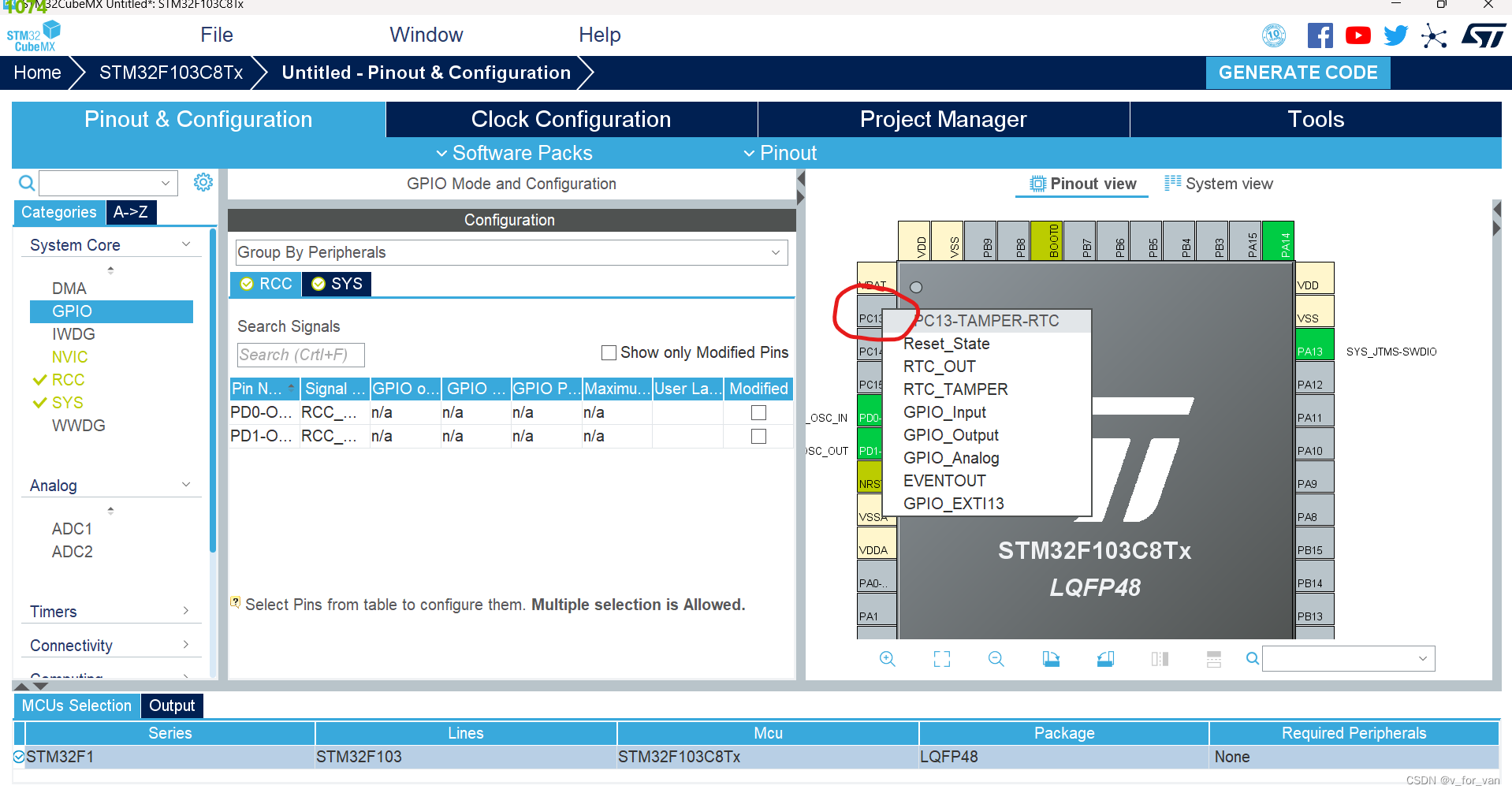1512x793 pixels.
Task: Click the ST community network icon
Action: [x=1434, y=35]
